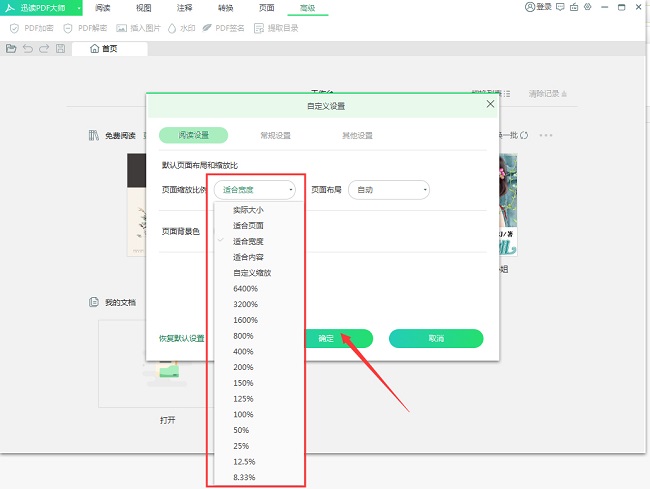
Task: Click the 打开 open file label
Action: [x=167, y=420]
